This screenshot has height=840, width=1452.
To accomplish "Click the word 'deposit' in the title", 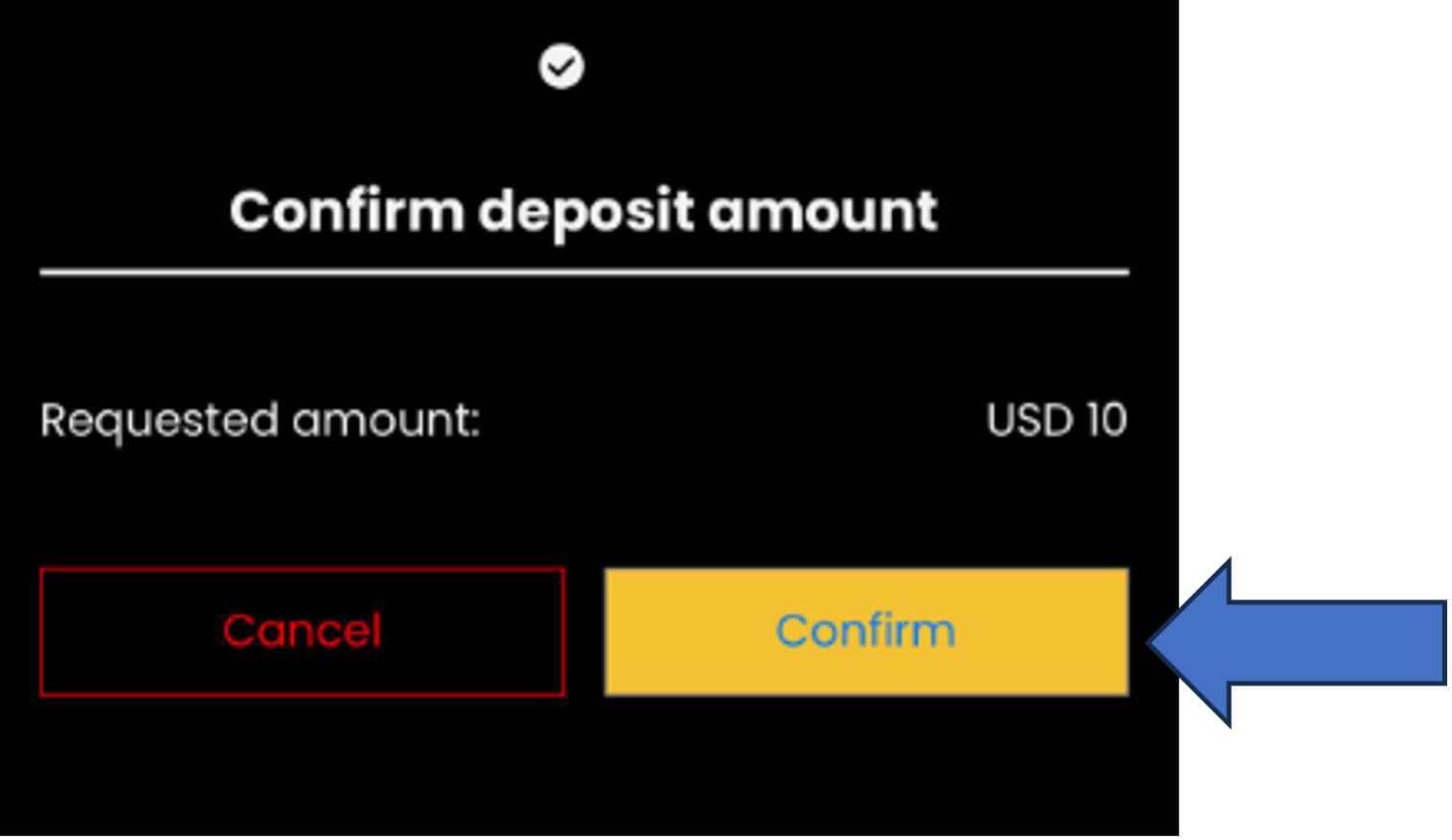I will point(586,213).
